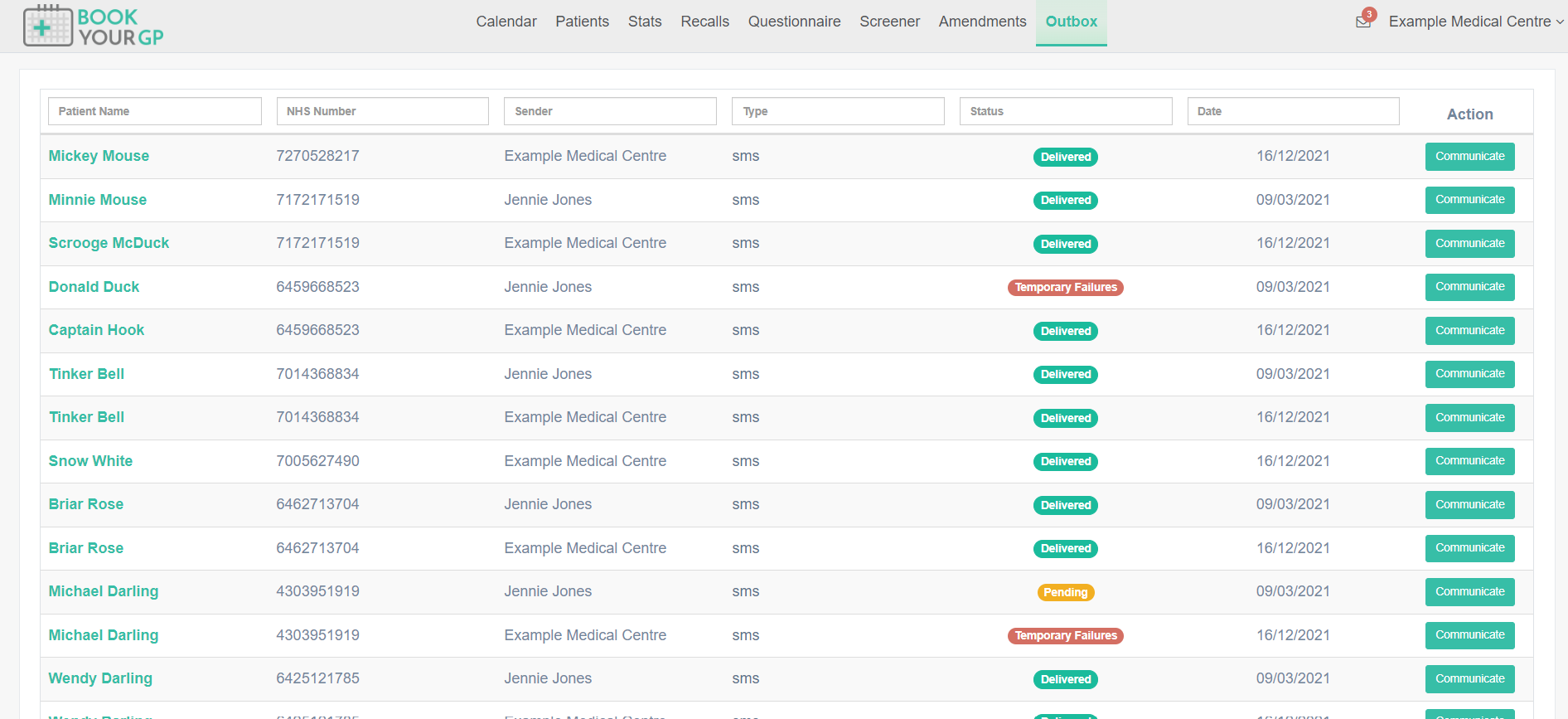
Task: Open Captain Hook patient link
Action: click(96, 330)
